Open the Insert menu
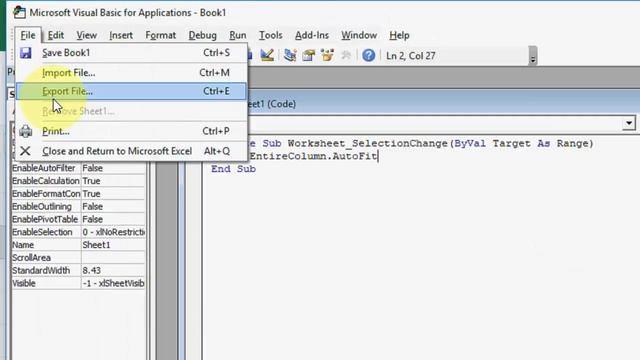The width and height of the screenshot is (640, 360). point(121,35)
